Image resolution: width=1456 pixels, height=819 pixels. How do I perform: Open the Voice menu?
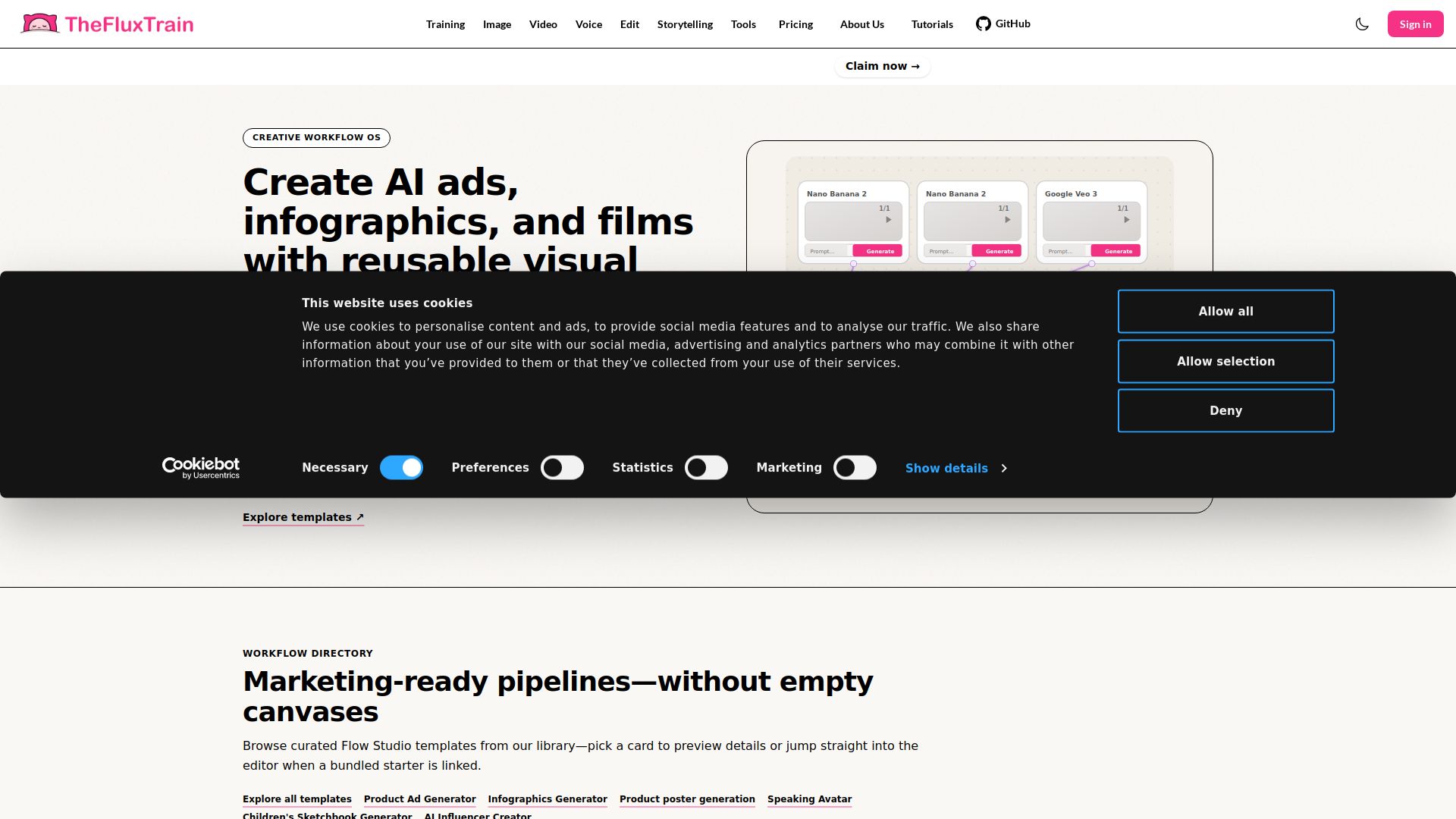coord(588,24)
